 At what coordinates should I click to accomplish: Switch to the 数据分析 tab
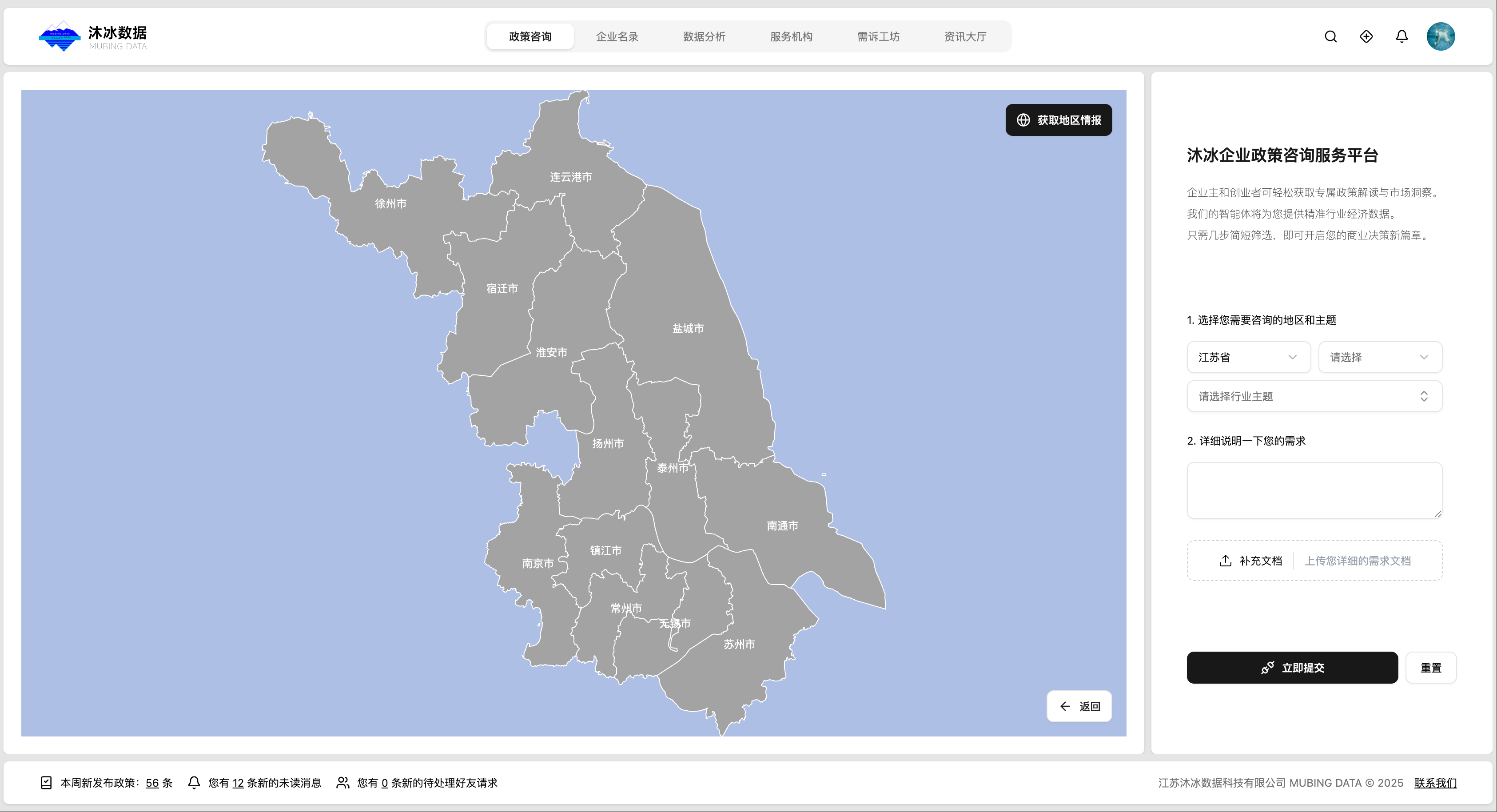click(x=704, y=36)
